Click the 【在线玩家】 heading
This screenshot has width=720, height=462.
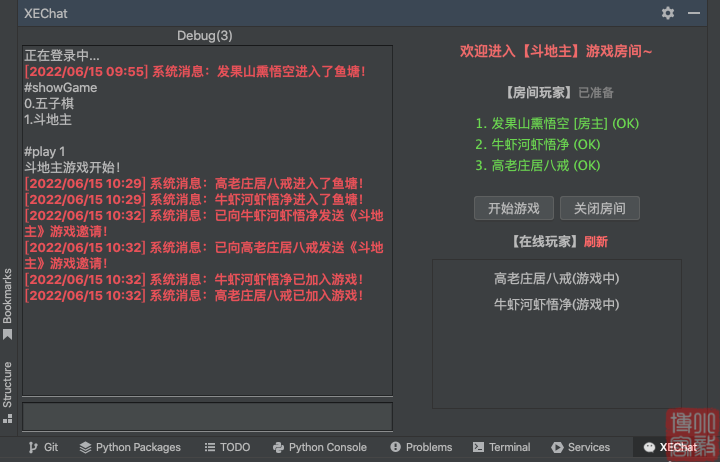545,242
